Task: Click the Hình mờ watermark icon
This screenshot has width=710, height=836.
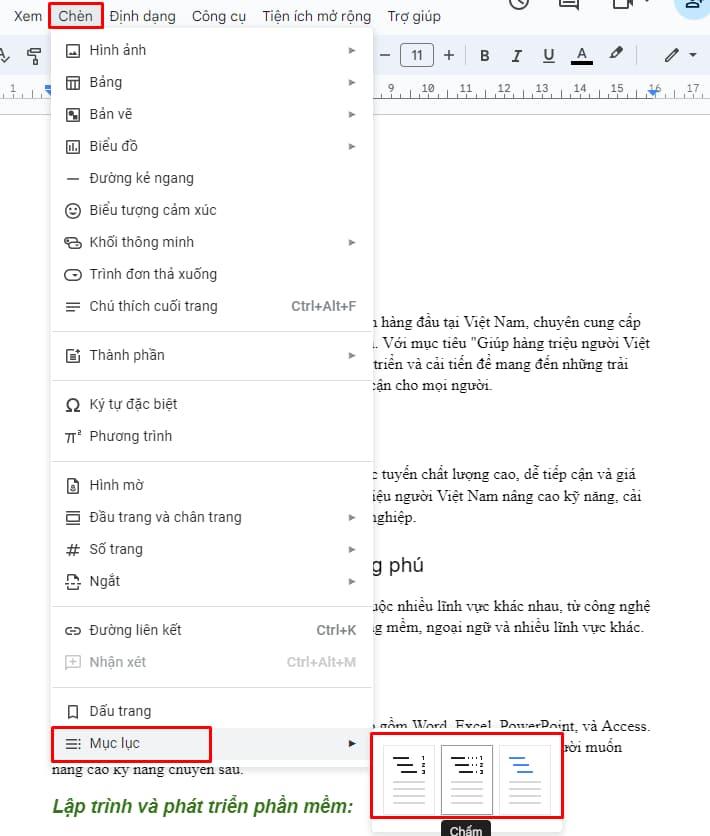Action: coord(72,486)
